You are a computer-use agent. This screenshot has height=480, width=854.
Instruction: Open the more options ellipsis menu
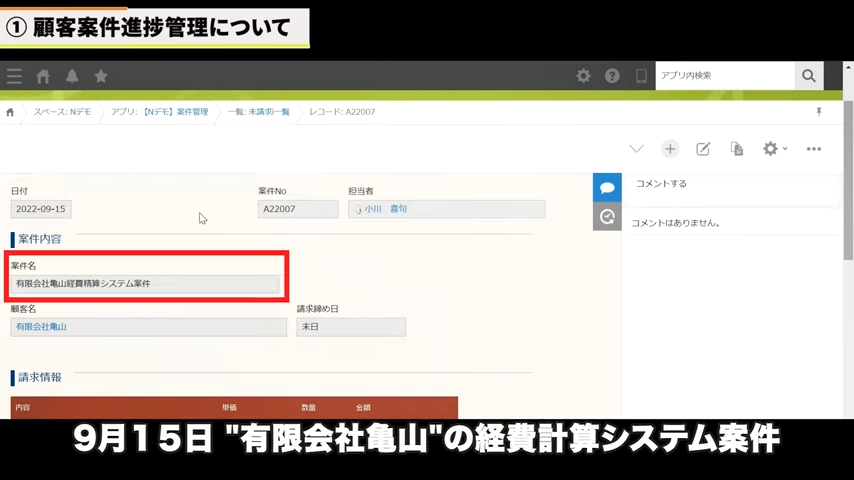click(814, 149)
